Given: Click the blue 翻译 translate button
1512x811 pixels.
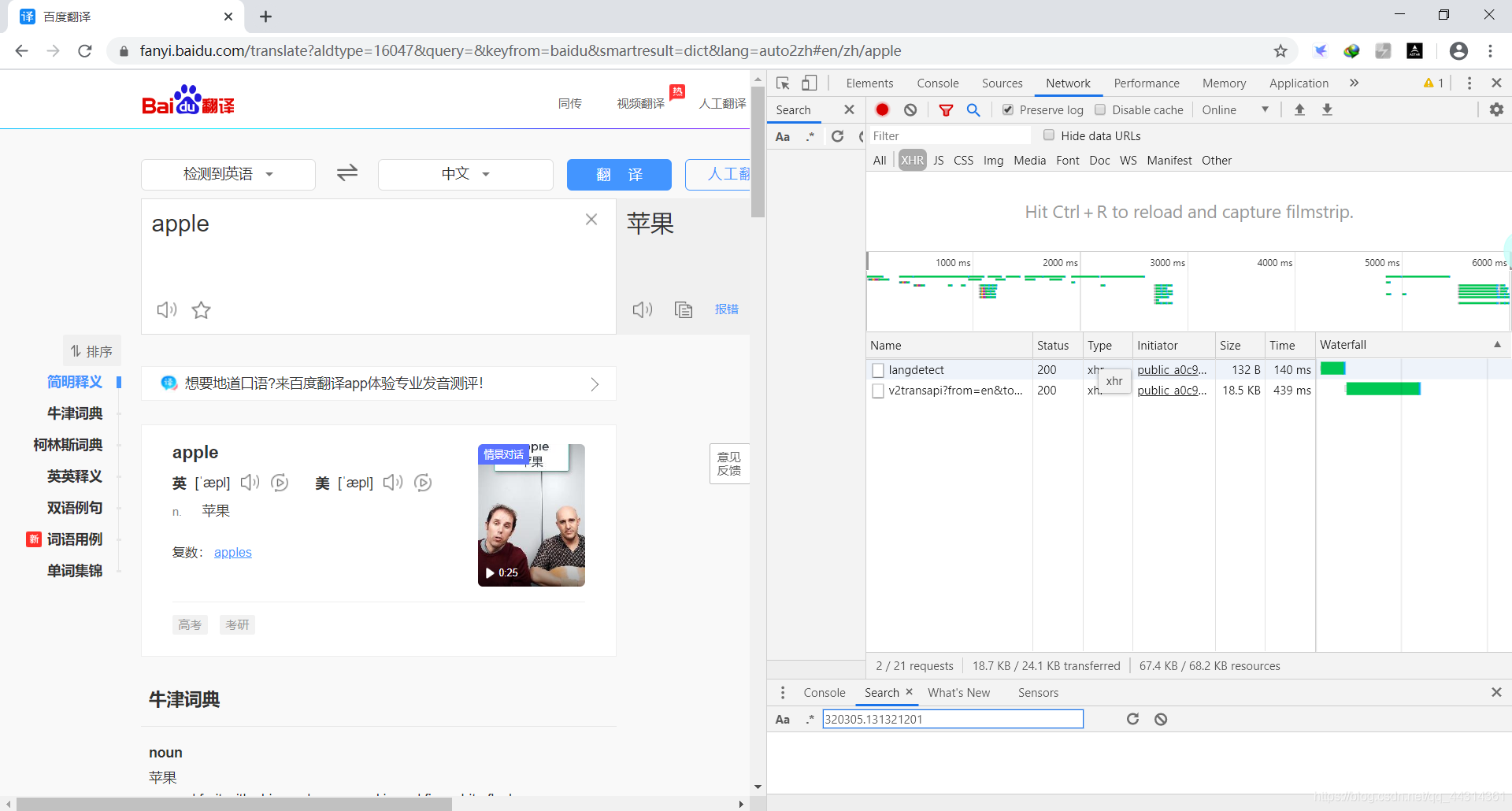Looking at the screenshot, I should point(619,174).
